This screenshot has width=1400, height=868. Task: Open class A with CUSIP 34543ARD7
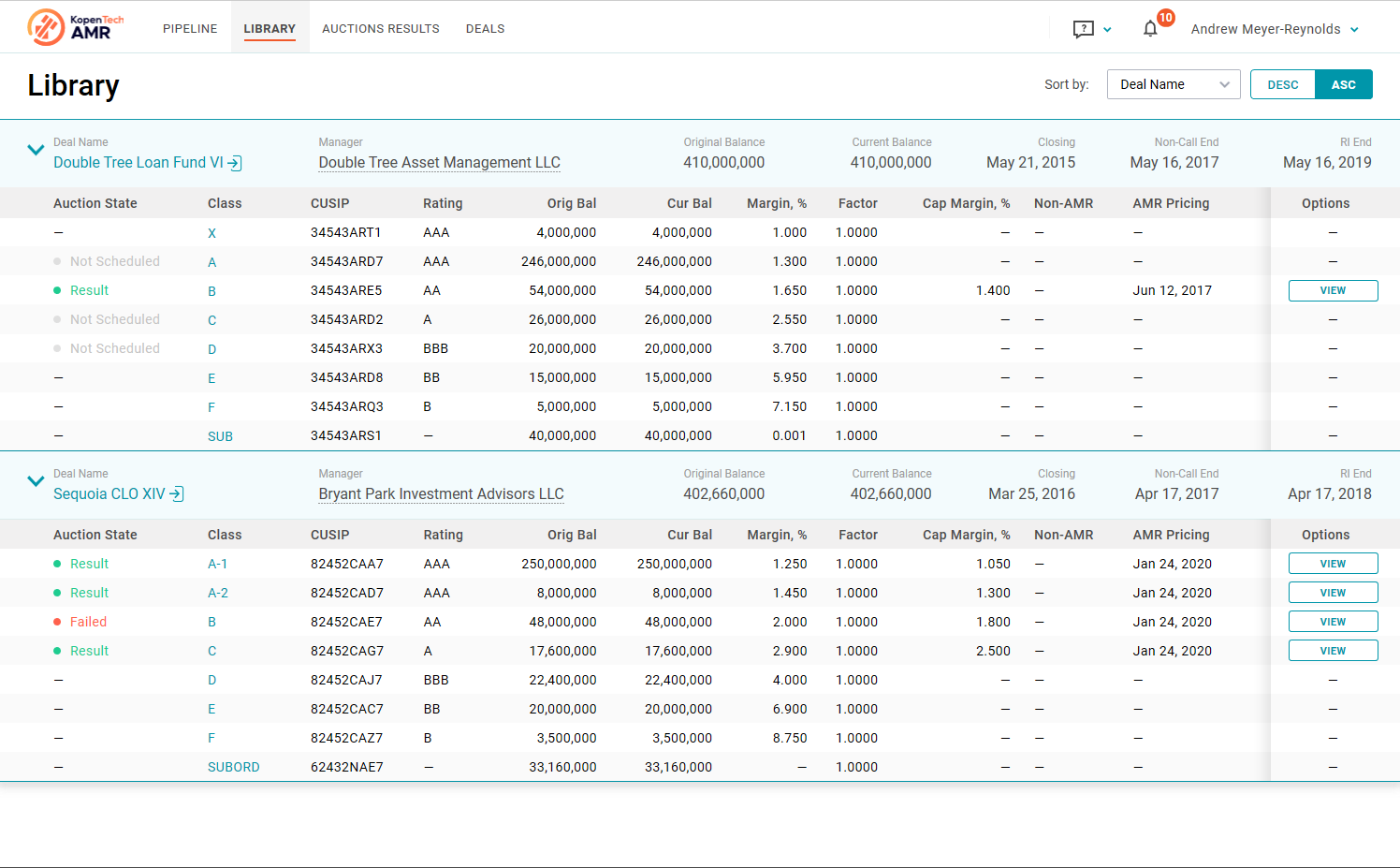(211, 262)
